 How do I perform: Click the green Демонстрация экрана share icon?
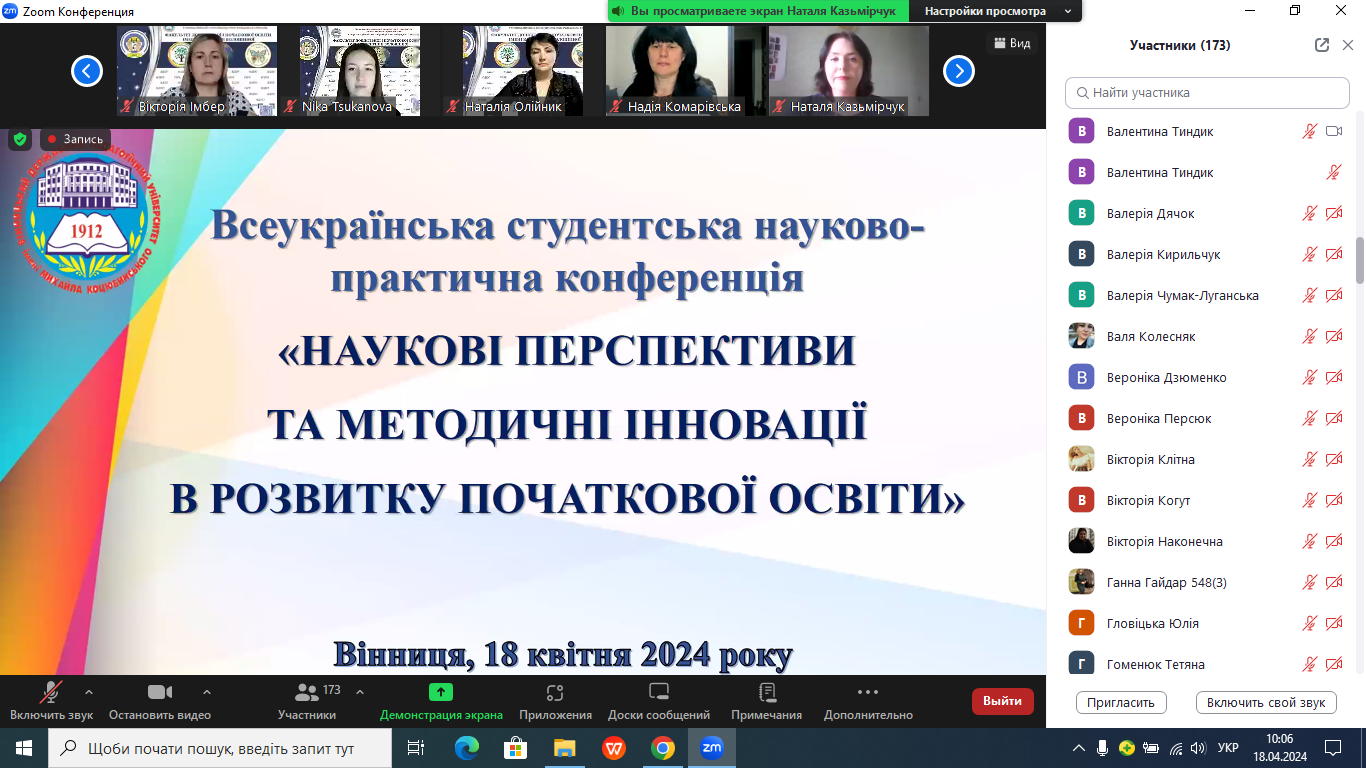pyautogui.click(x=441, y=692)
